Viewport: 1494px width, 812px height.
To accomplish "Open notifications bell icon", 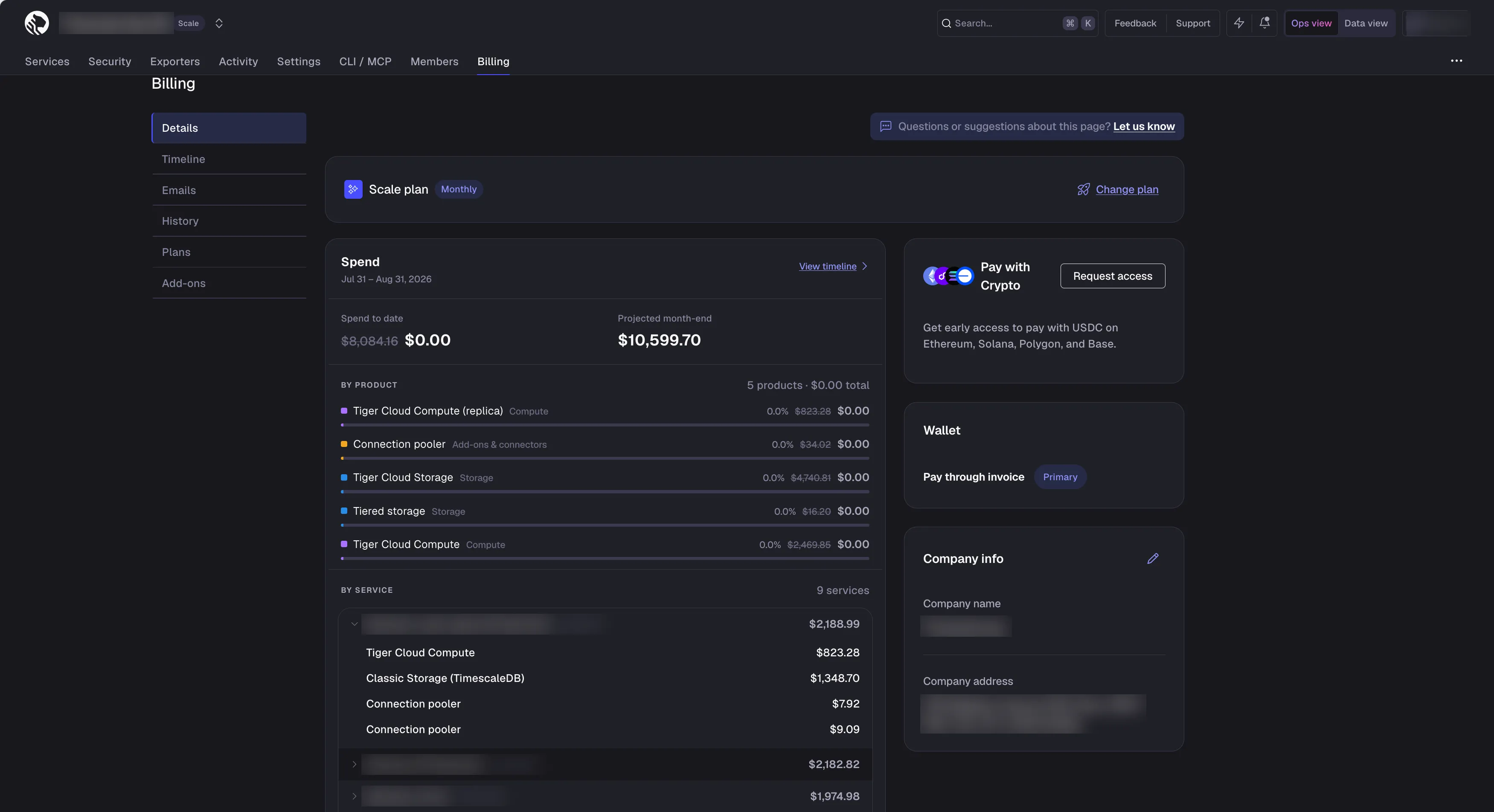I will (1264, 23).
